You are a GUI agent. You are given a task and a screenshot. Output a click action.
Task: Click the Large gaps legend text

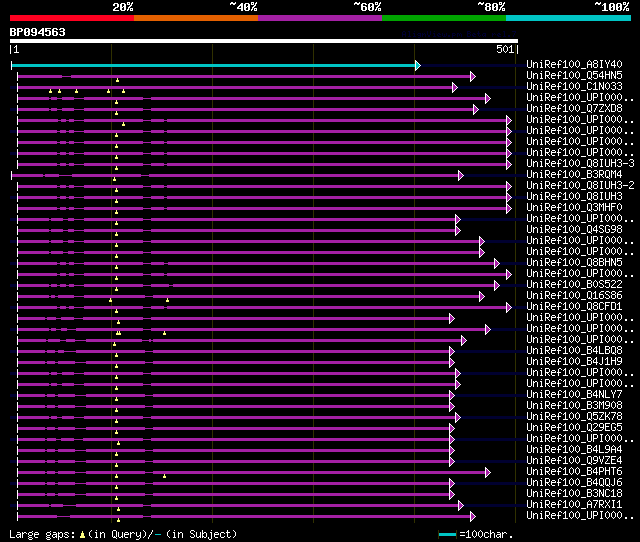pos(42,534)
